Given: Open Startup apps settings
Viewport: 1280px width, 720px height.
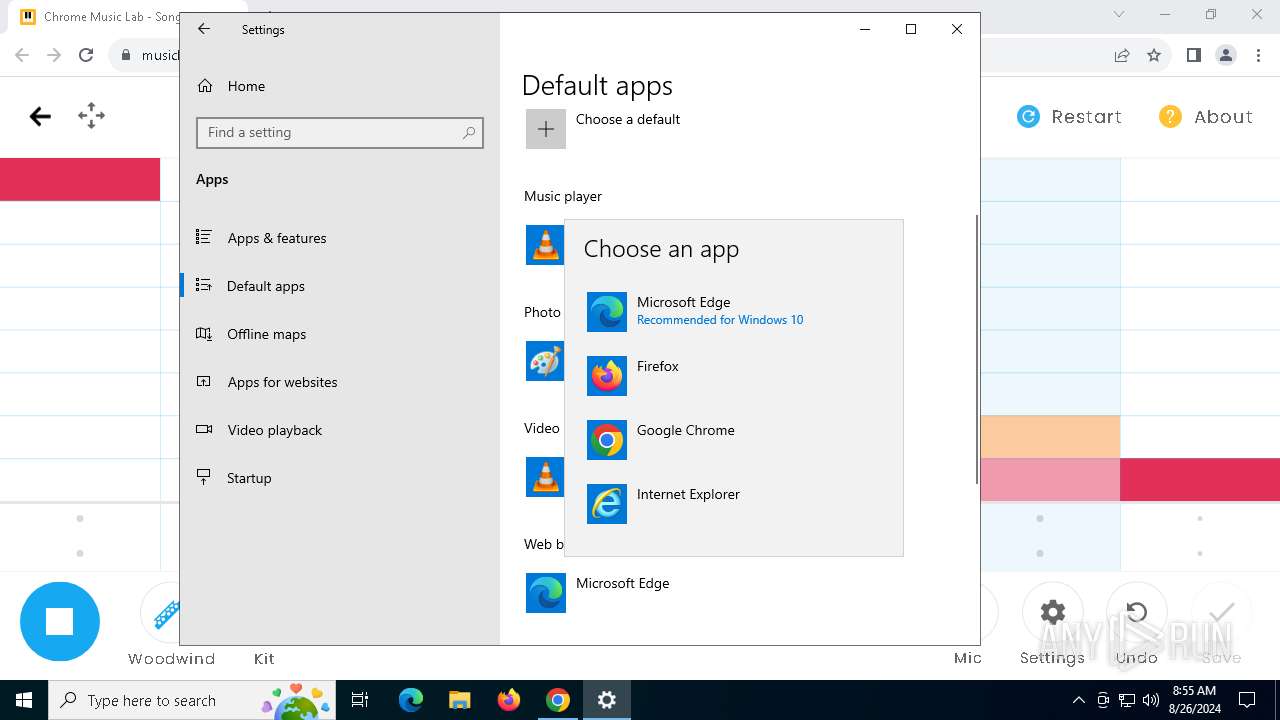Looking at the screenshot, I should tap(340, 478).
